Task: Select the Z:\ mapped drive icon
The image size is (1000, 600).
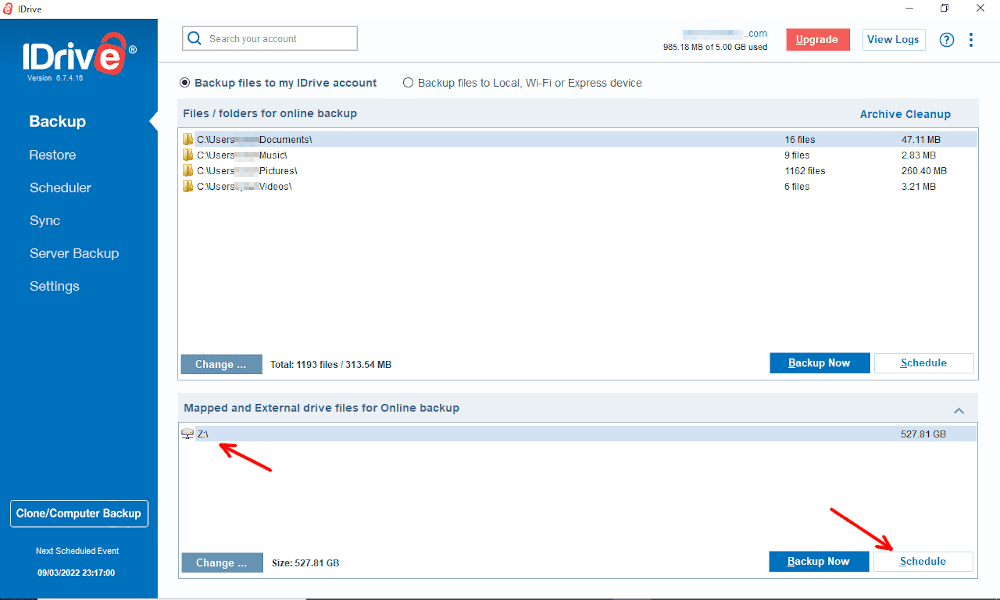Action: pyautogui.click(x=188, y=434)
